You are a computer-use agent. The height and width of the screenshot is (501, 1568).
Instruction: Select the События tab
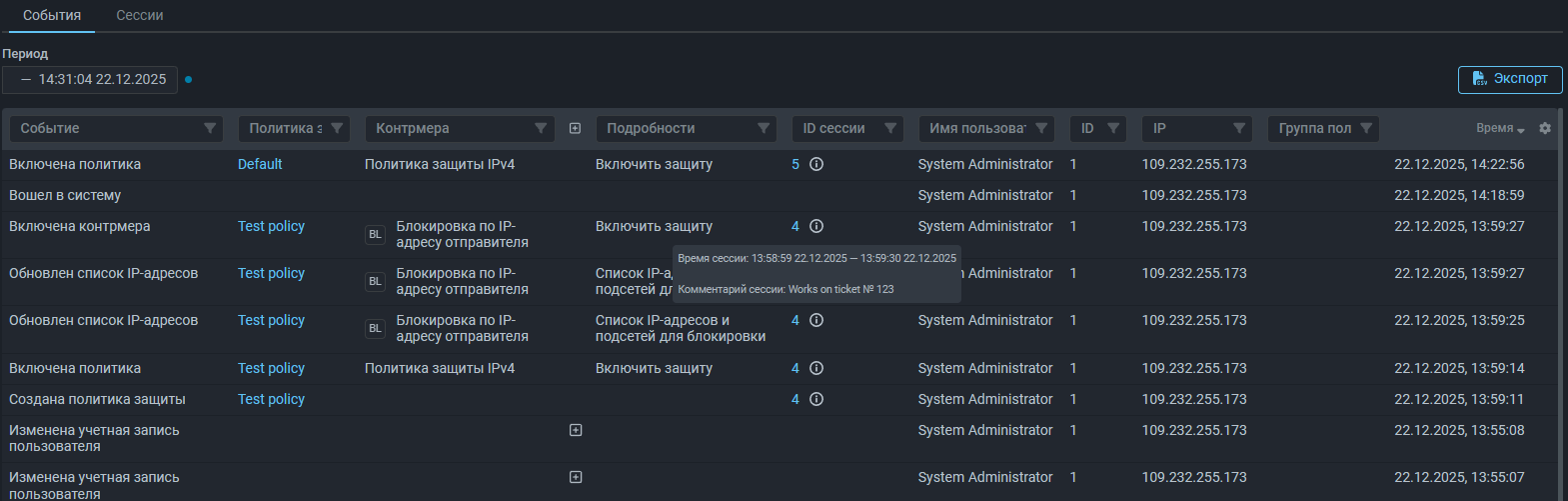click(x=52, y=16)
